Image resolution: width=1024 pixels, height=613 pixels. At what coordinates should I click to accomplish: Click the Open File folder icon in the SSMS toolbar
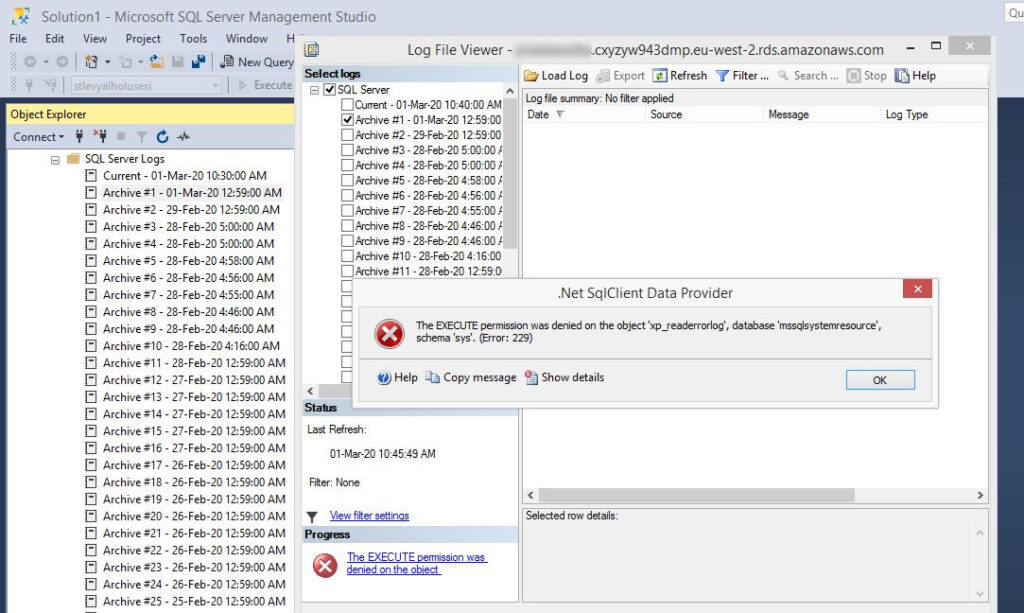157,61
